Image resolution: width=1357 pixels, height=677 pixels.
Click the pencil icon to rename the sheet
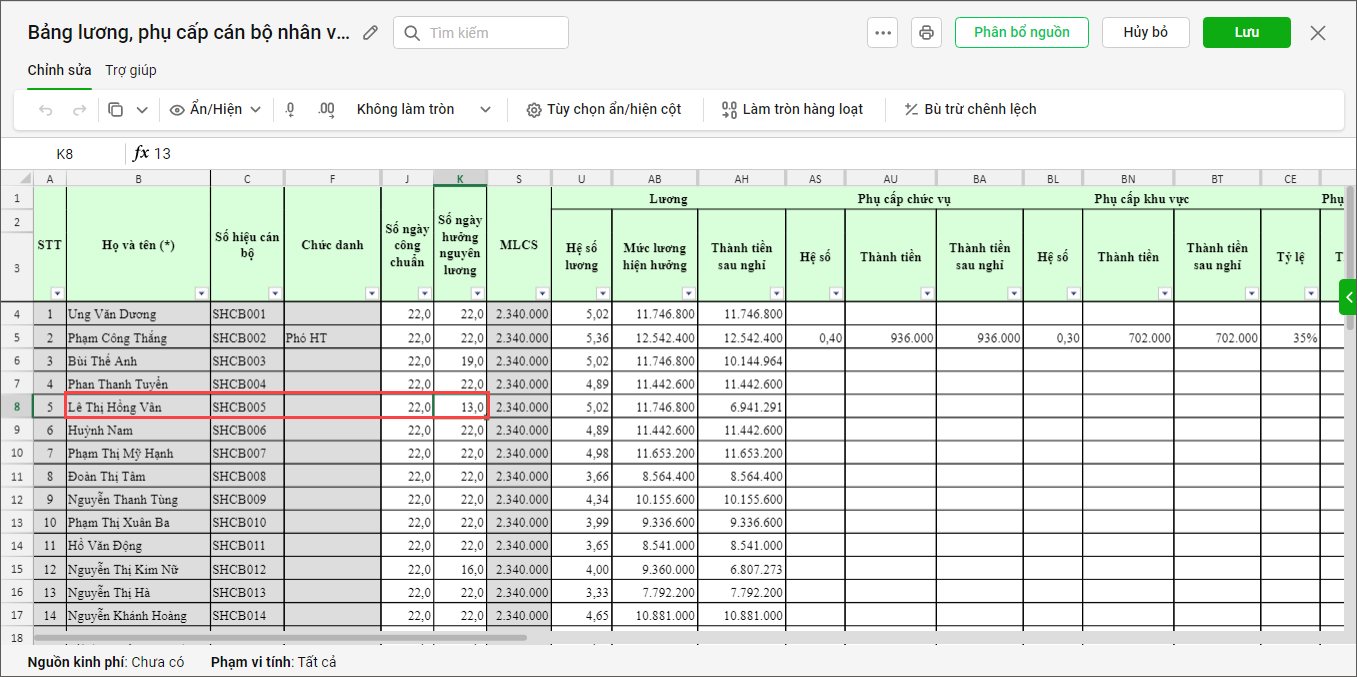371,33
